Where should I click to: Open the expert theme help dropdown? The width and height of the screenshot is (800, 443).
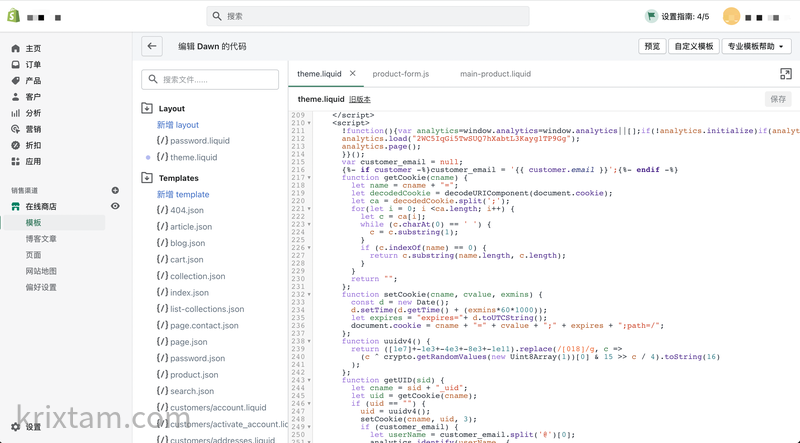coord(758,46)
